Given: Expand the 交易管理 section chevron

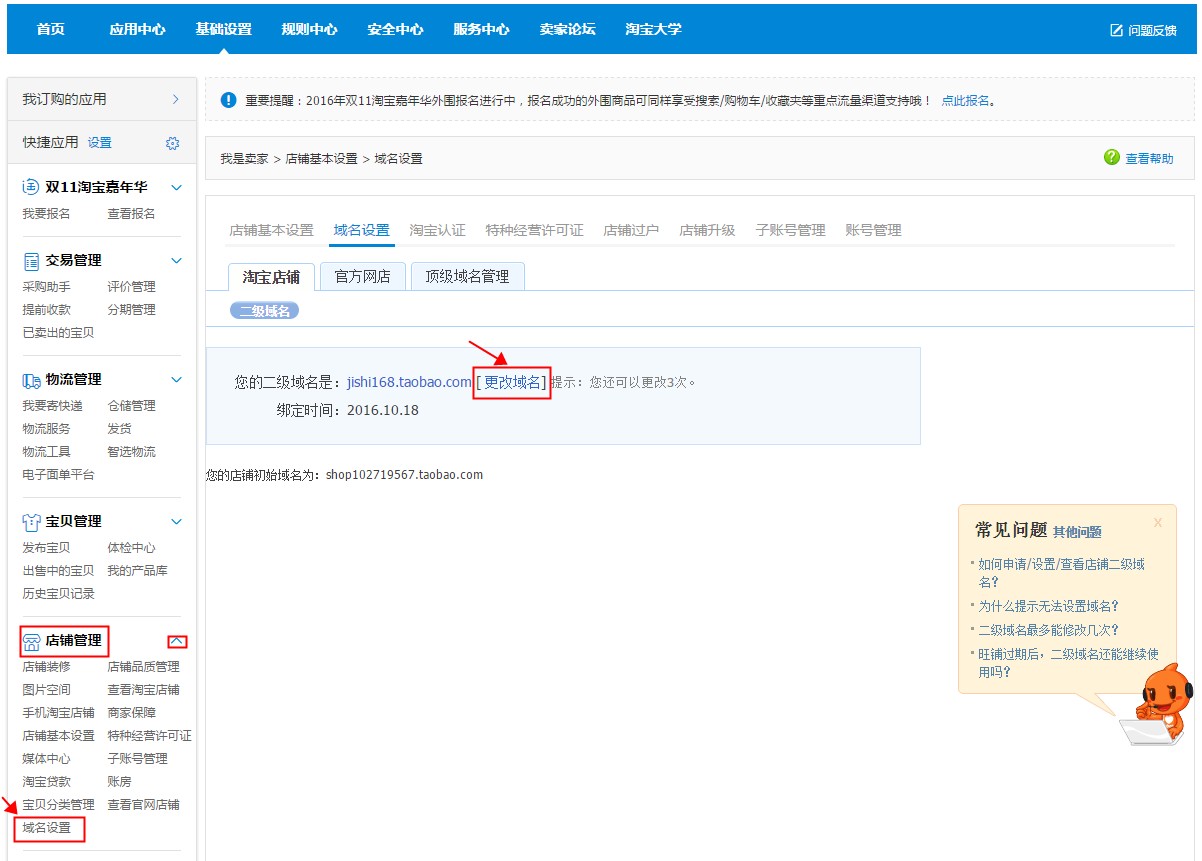Looking at the screenshot, I should pos(175,260).
